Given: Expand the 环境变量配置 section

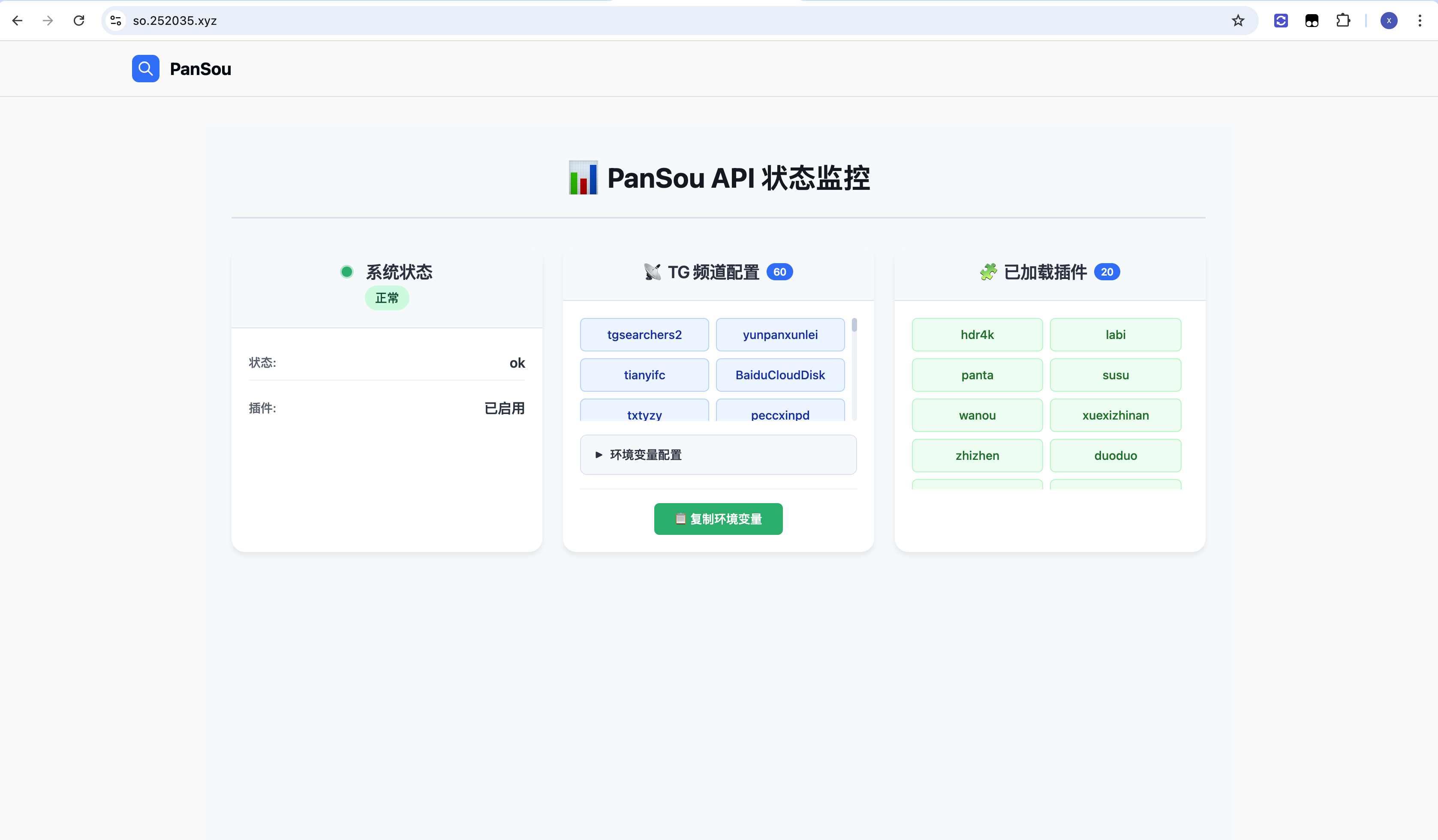Looking at the screenshot, I should pyautogui.click(x=718, y=455).
